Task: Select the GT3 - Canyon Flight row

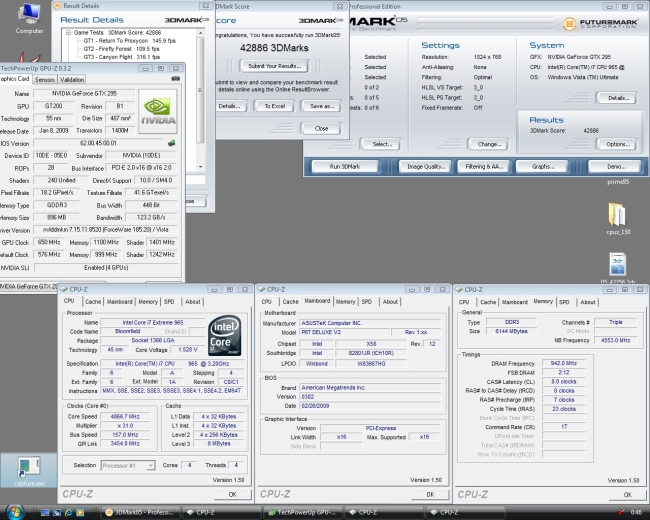Action: coord(121,57)
